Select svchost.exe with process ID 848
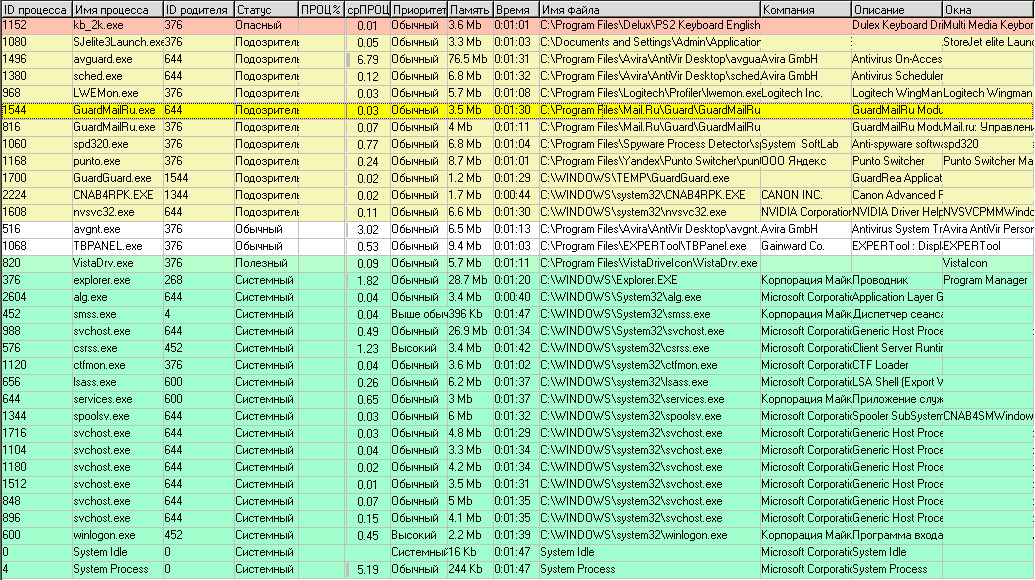 (x=102, y=502)
